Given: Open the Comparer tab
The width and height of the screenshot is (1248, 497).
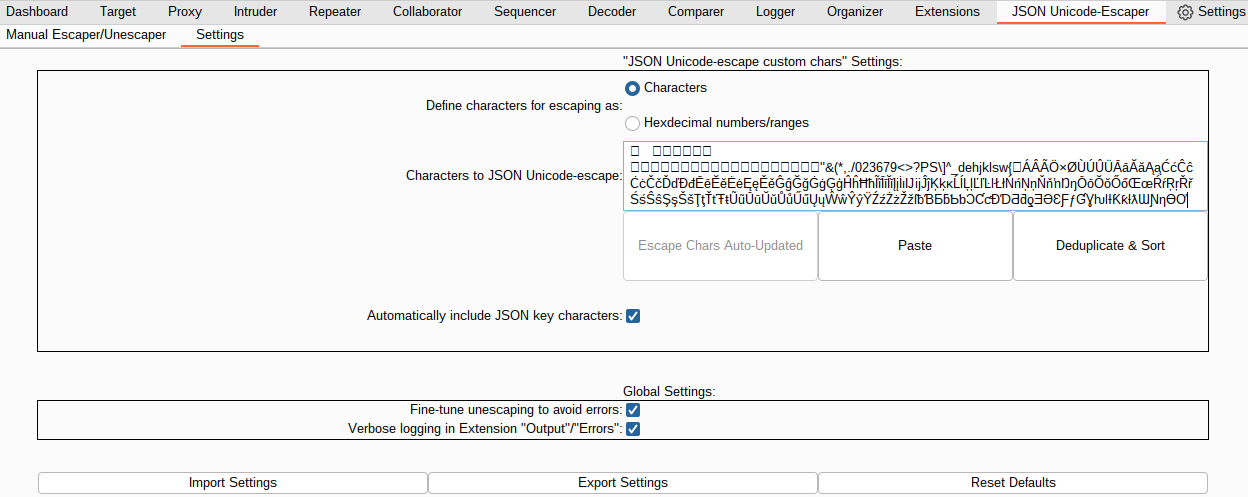Looking at the screenshot, I should (694, 12).
